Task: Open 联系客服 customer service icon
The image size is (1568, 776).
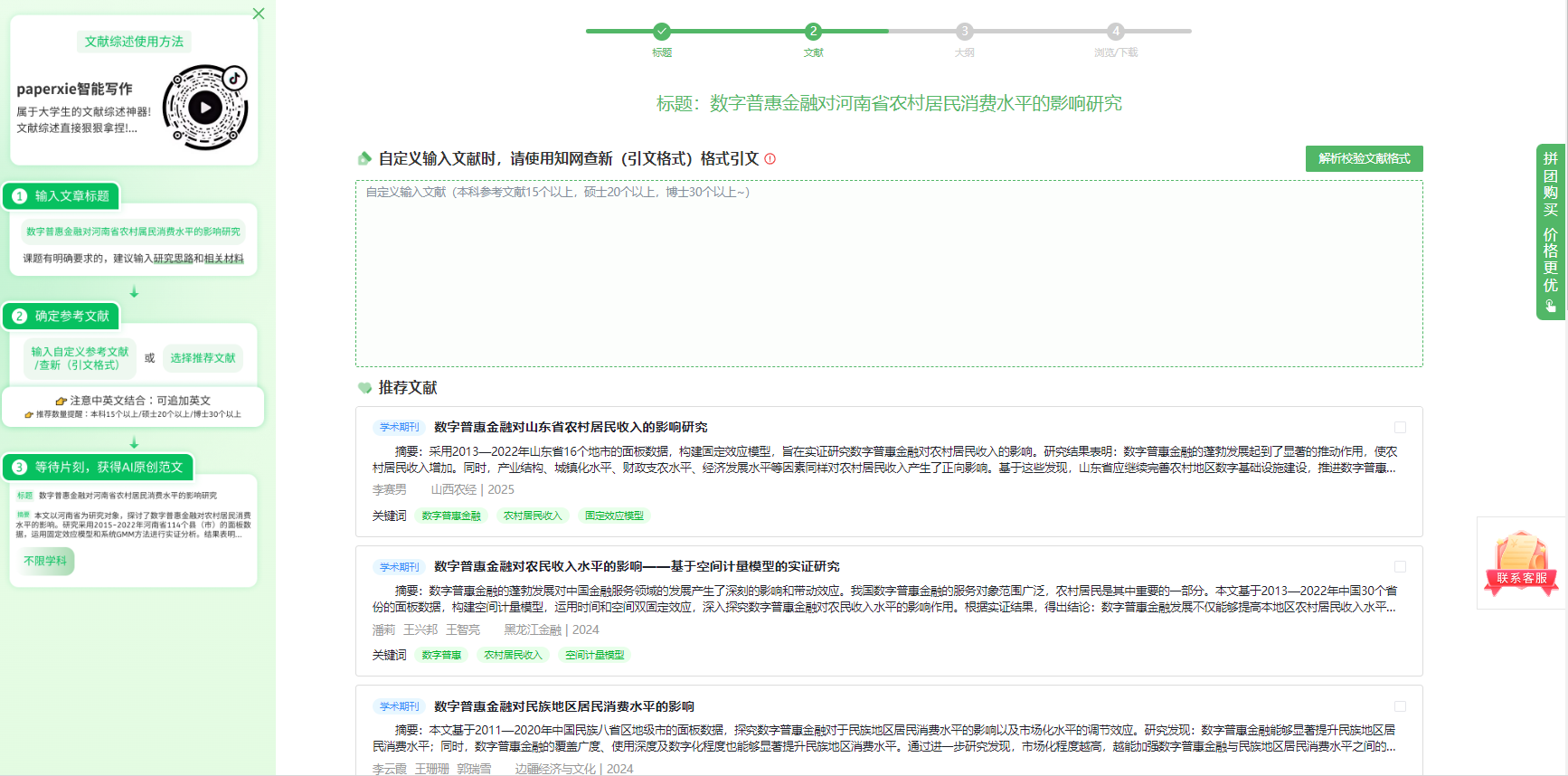Action: [x=1521, y=563]
